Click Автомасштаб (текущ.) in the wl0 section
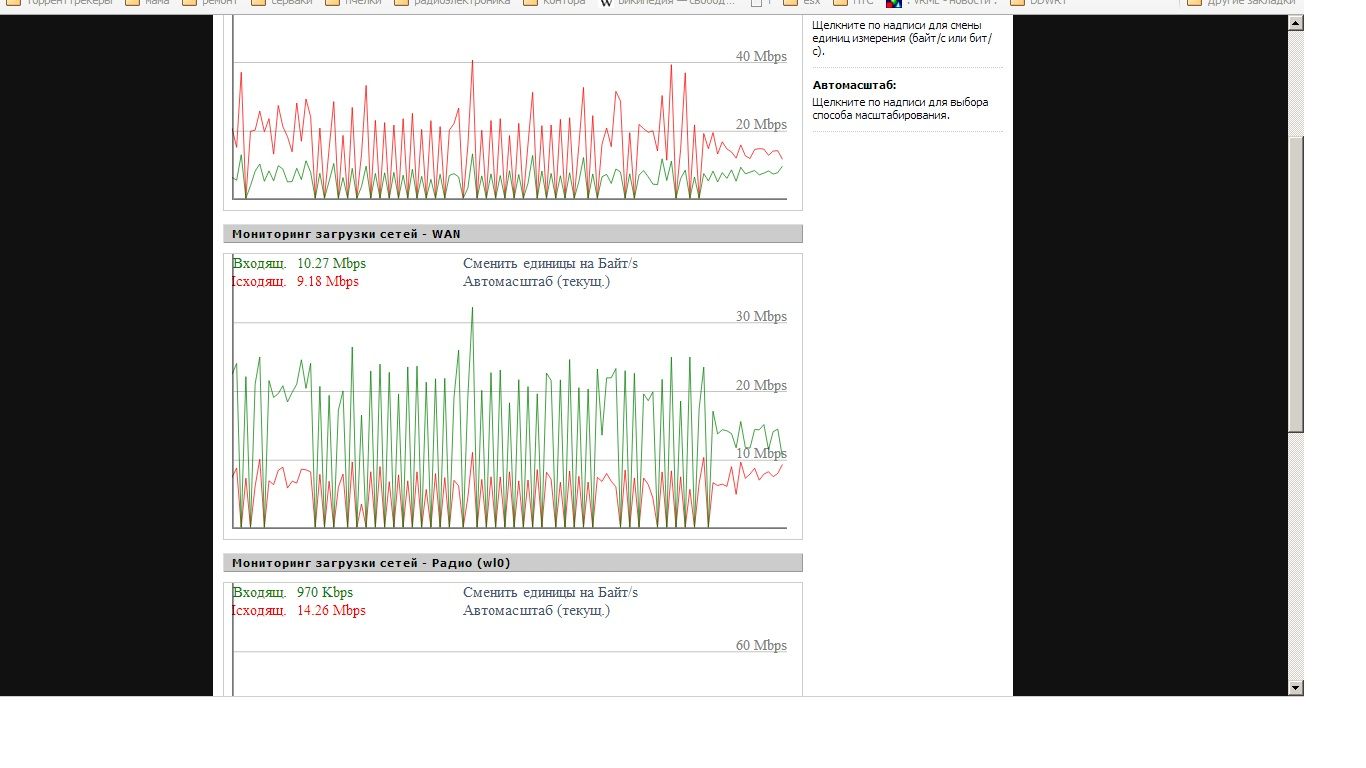Viewport: 1366px width, 768px height. (x=536, y=611)
